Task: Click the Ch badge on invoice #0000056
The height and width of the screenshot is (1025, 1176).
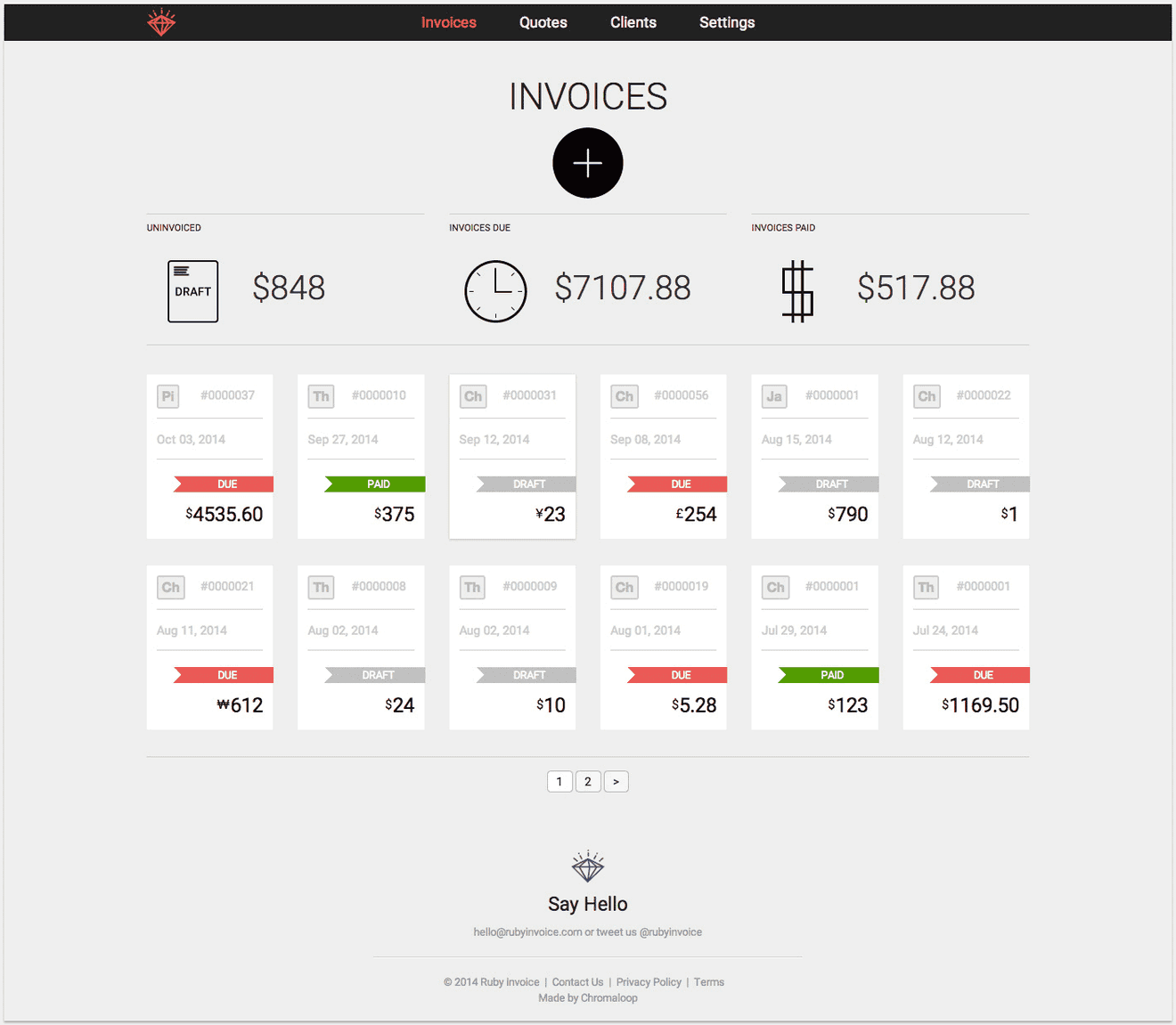Action: point(625,396)
